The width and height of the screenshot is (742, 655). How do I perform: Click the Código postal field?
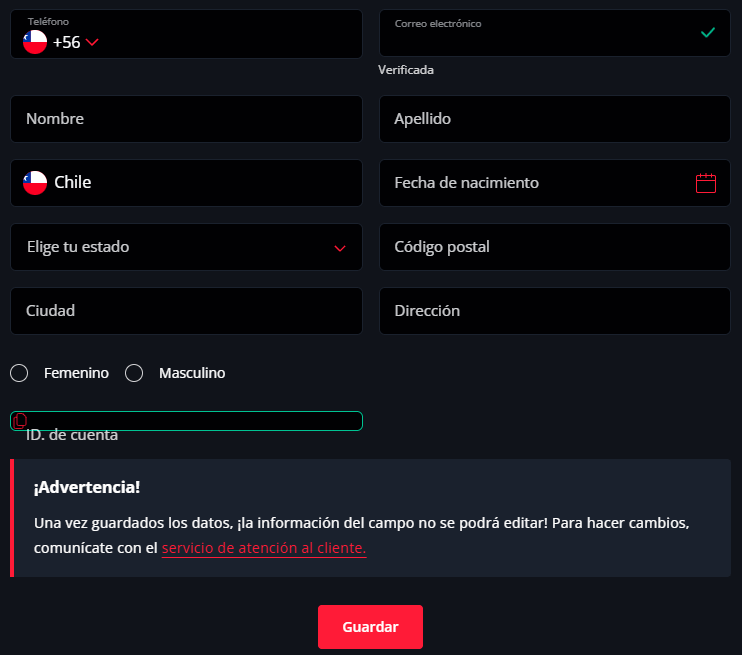tap(555, 247)
